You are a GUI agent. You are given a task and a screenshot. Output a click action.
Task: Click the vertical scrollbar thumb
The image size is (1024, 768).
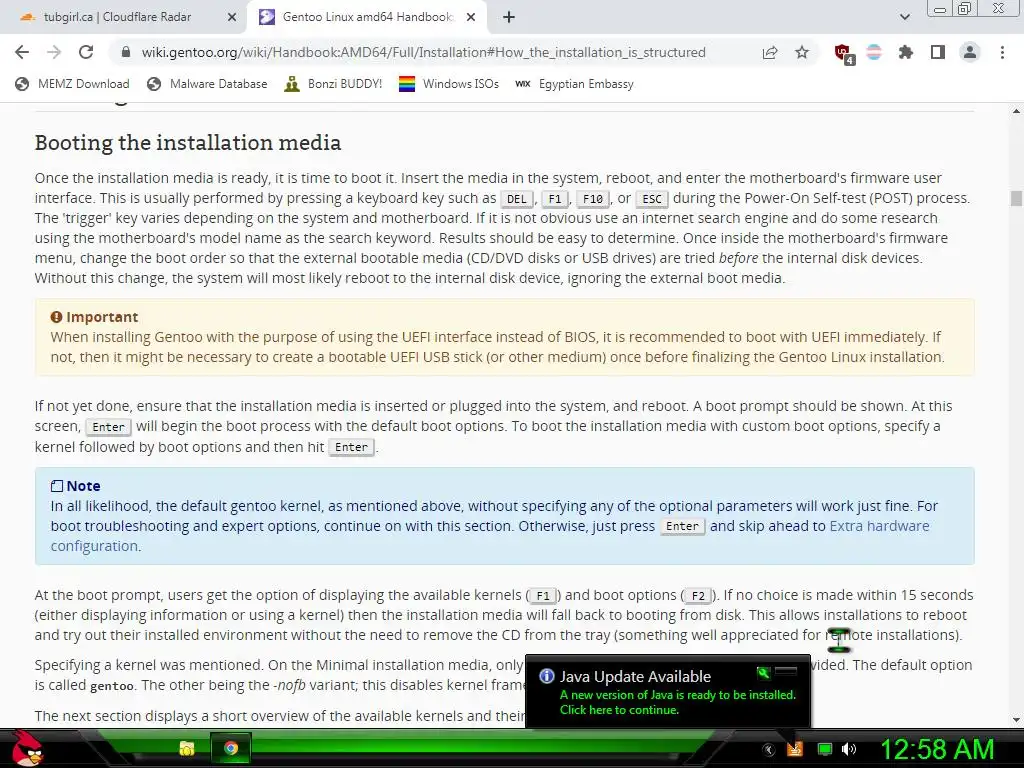pos(1016,198)
